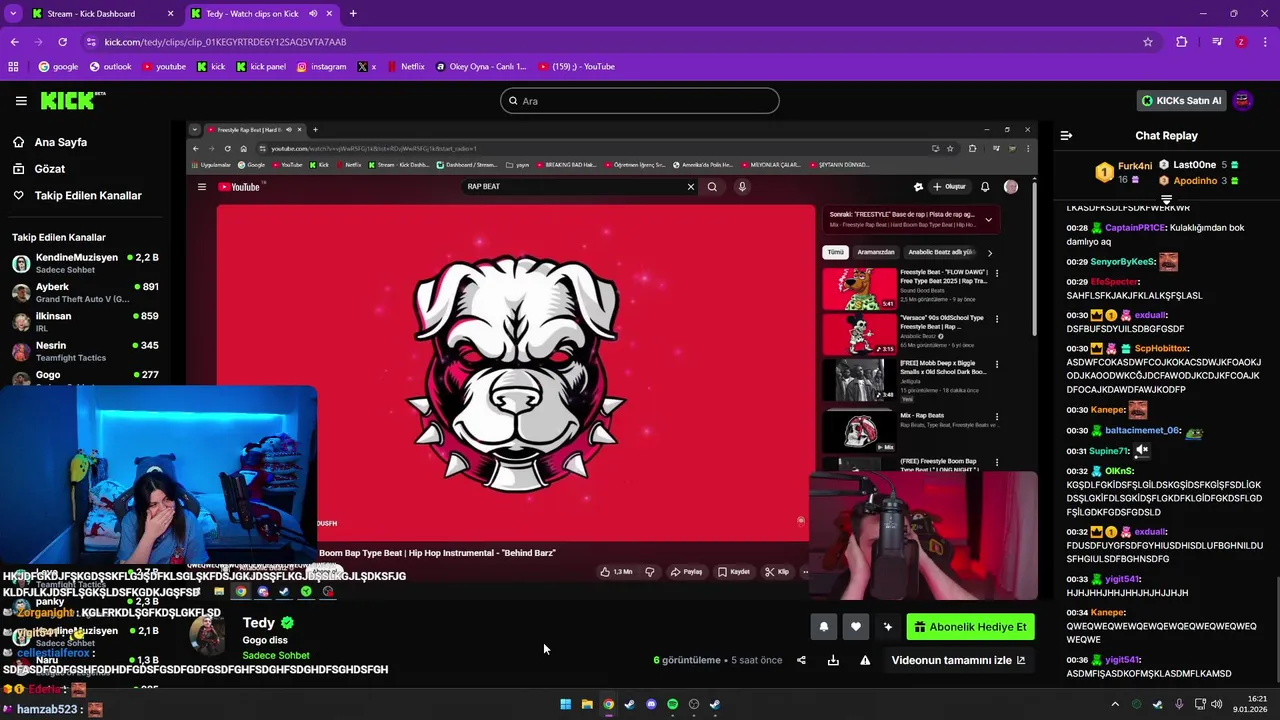Mute the Tedy clips tab audio
The image size is (1280, 720).
314,14
